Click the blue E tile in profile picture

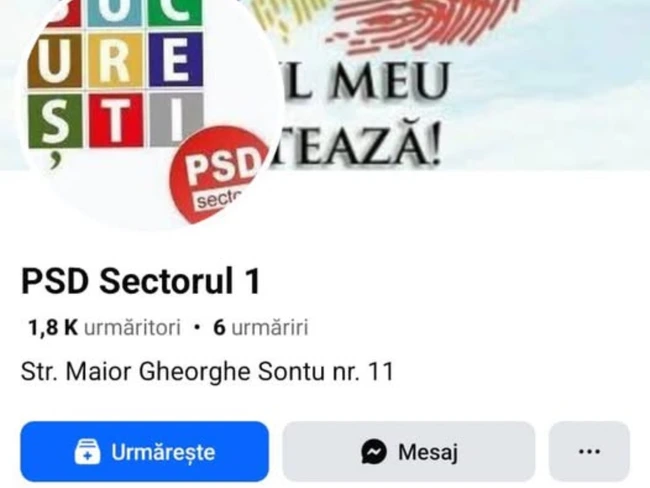175,60
